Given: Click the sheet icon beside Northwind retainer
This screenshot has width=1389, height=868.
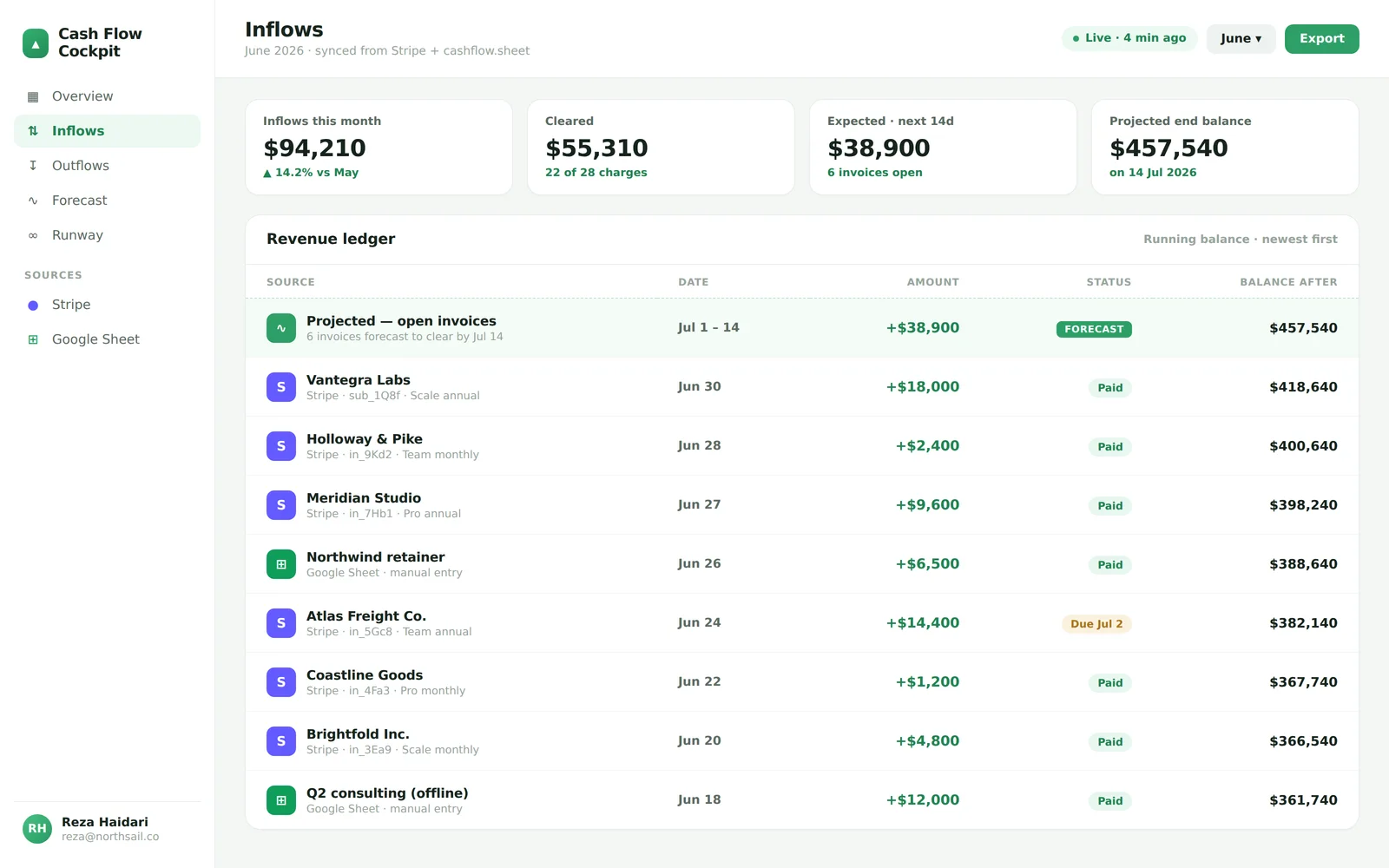Looking at the screenshot, I should point(281,564).
